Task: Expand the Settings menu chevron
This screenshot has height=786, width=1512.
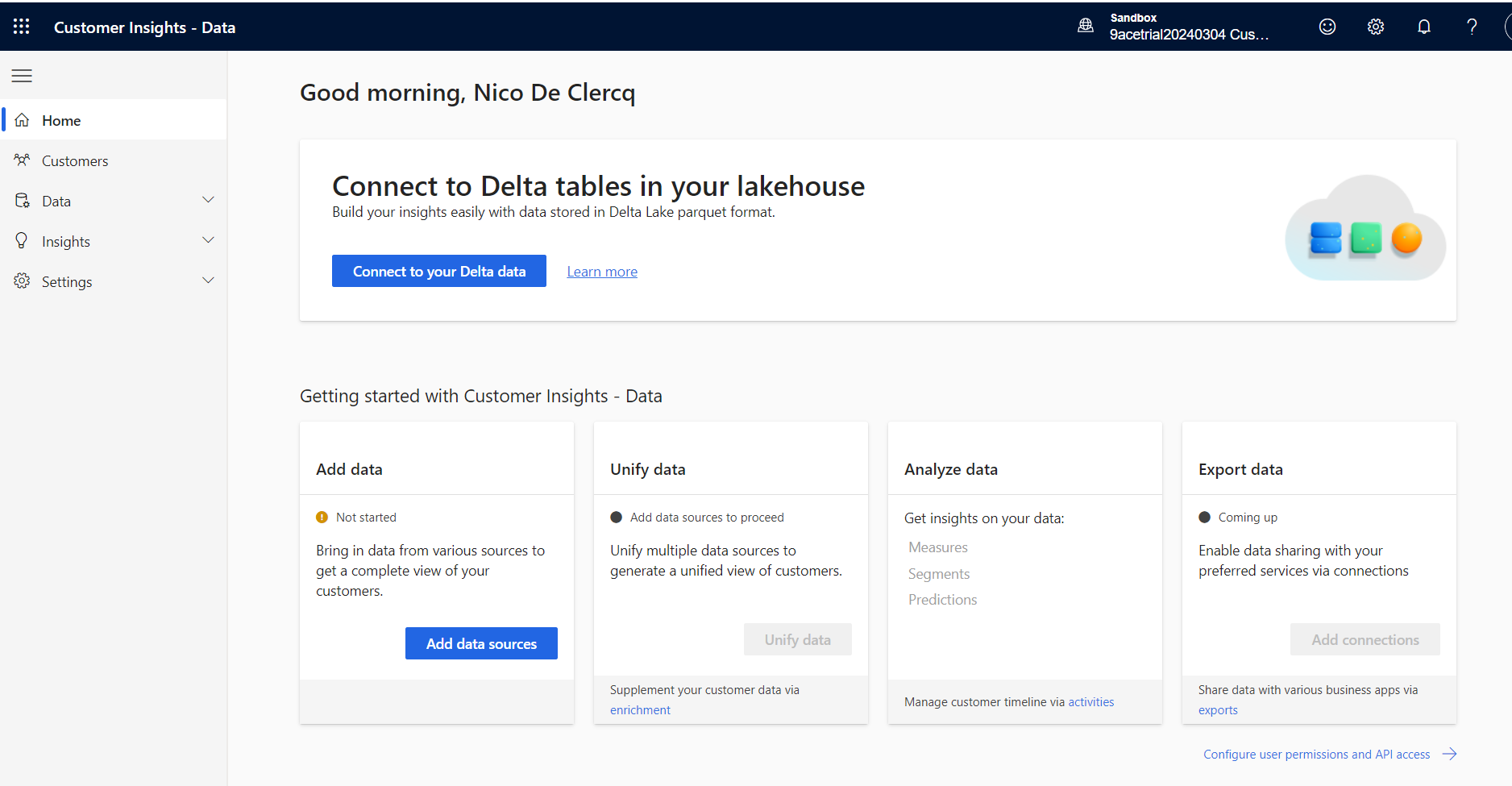Action: tap(208, 281)
